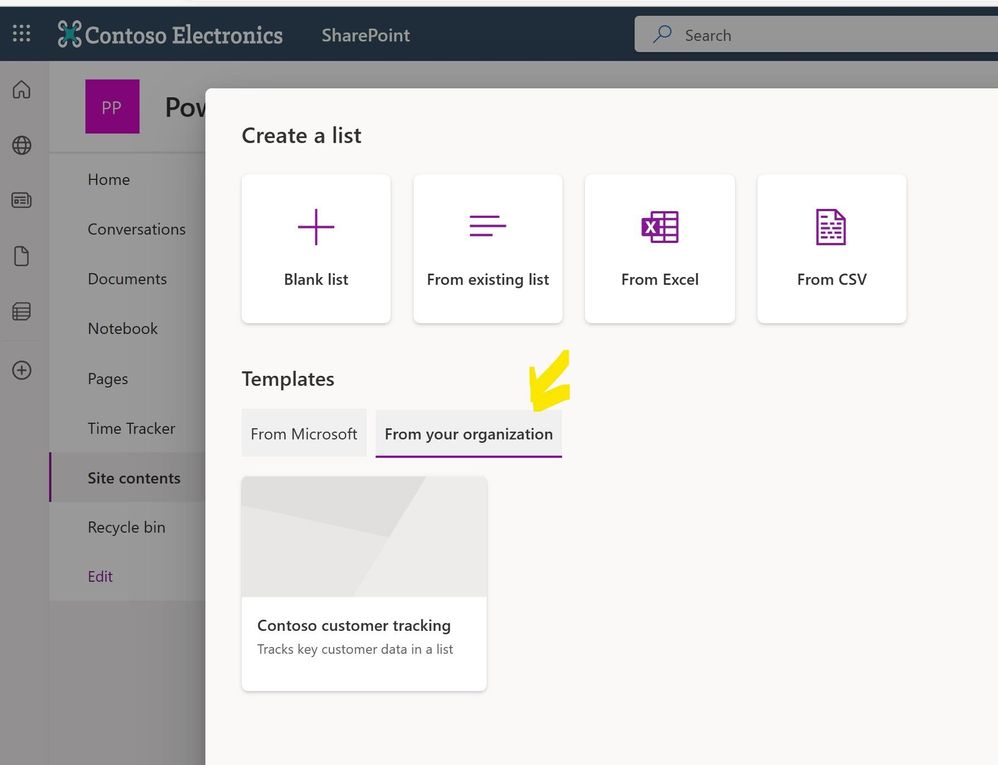Screen dimensions: 998x765
Task: Click 'Tracks key customer data in a list'
Action: [x=355, y=649]
